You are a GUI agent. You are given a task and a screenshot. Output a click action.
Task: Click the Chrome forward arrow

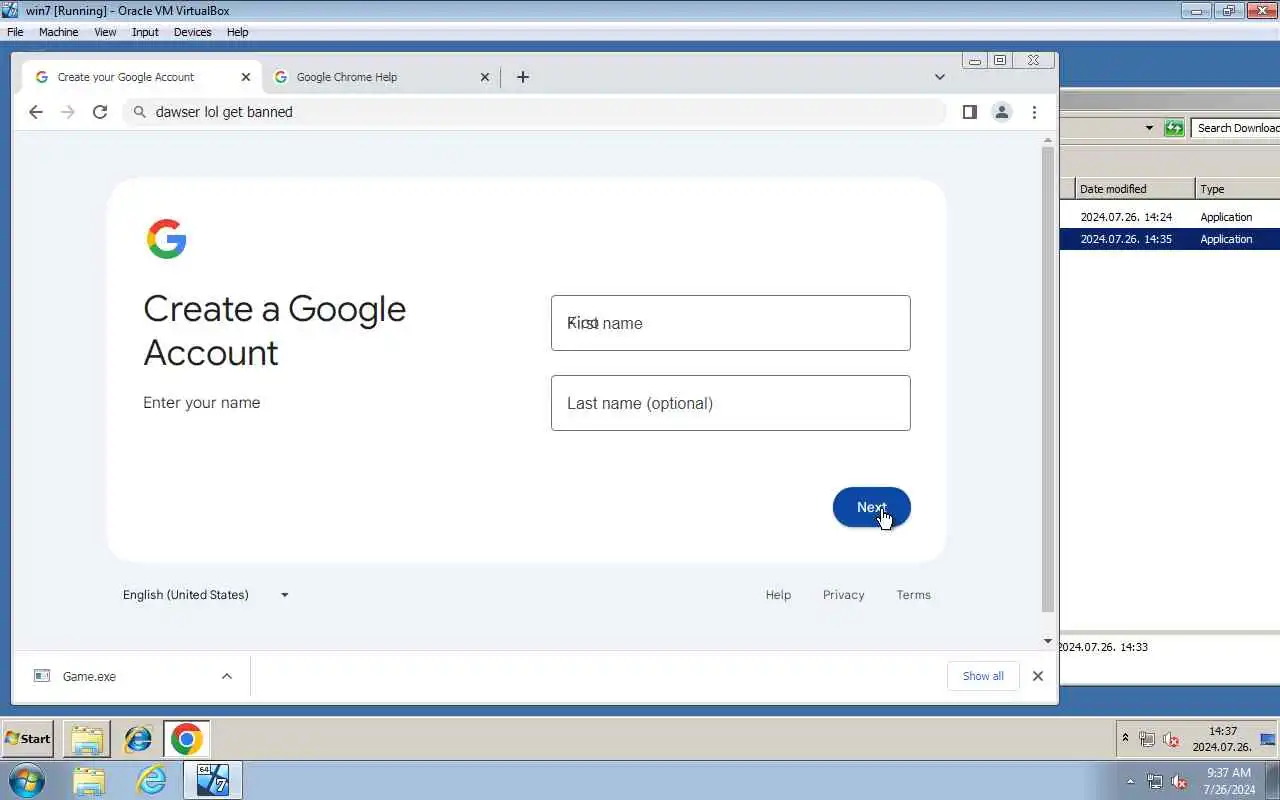click(68, 112)
